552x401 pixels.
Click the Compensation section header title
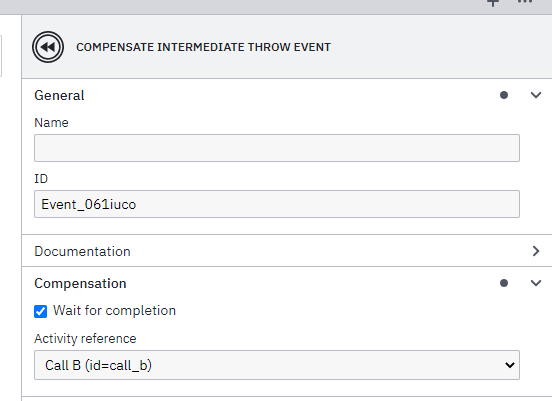80,283
